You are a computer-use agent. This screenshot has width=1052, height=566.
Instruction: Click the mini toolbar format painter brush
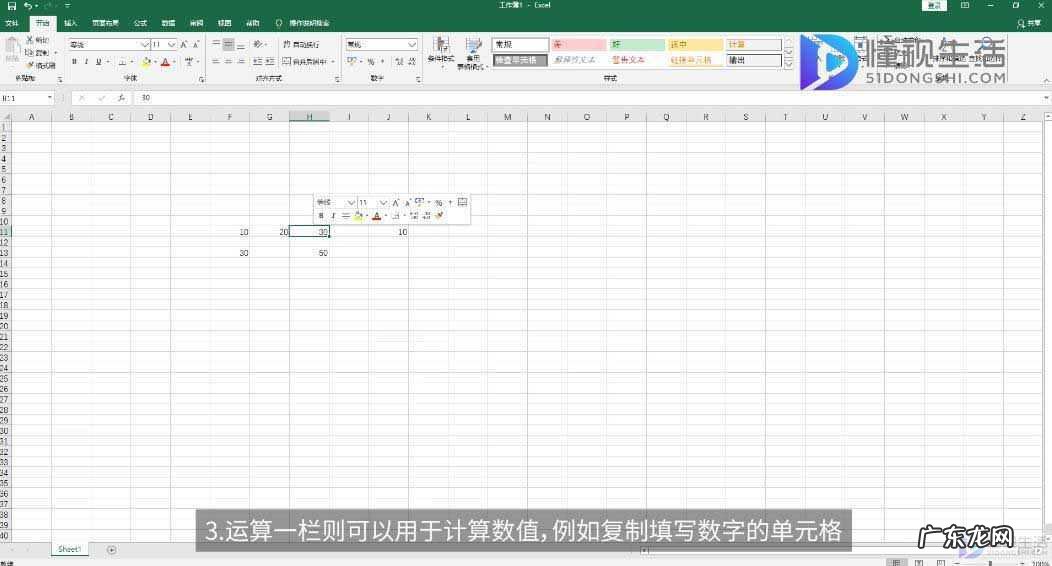(x=439, y=216)
